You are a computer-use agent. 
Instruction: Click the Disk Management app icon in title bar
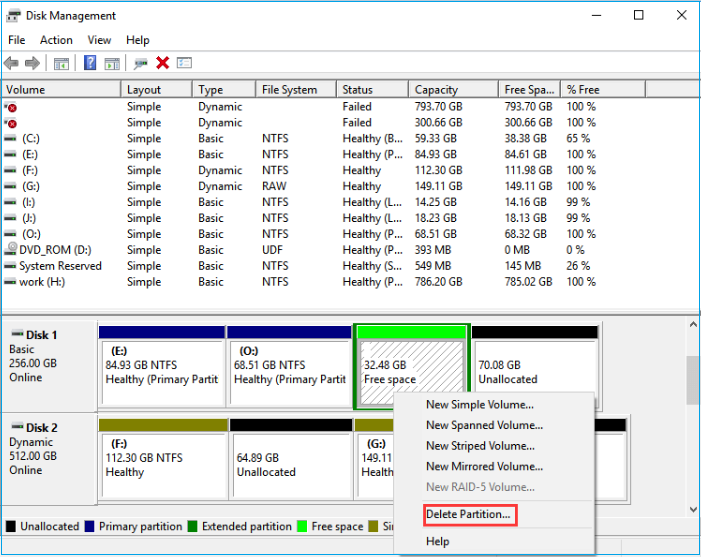click(x=14, y=15)
